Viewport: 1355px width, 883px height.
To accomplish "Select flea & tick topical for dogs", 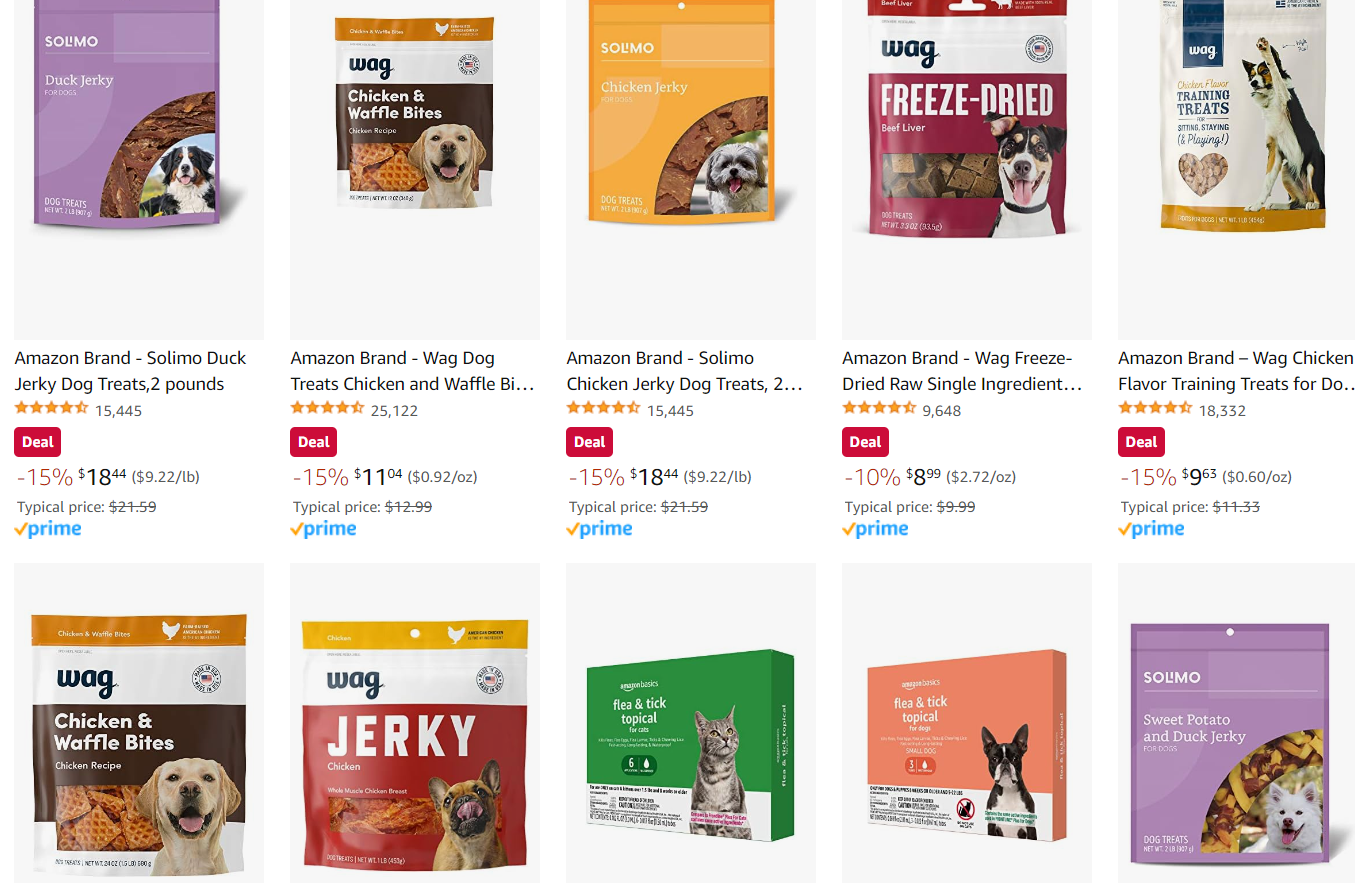I will 966,722.
